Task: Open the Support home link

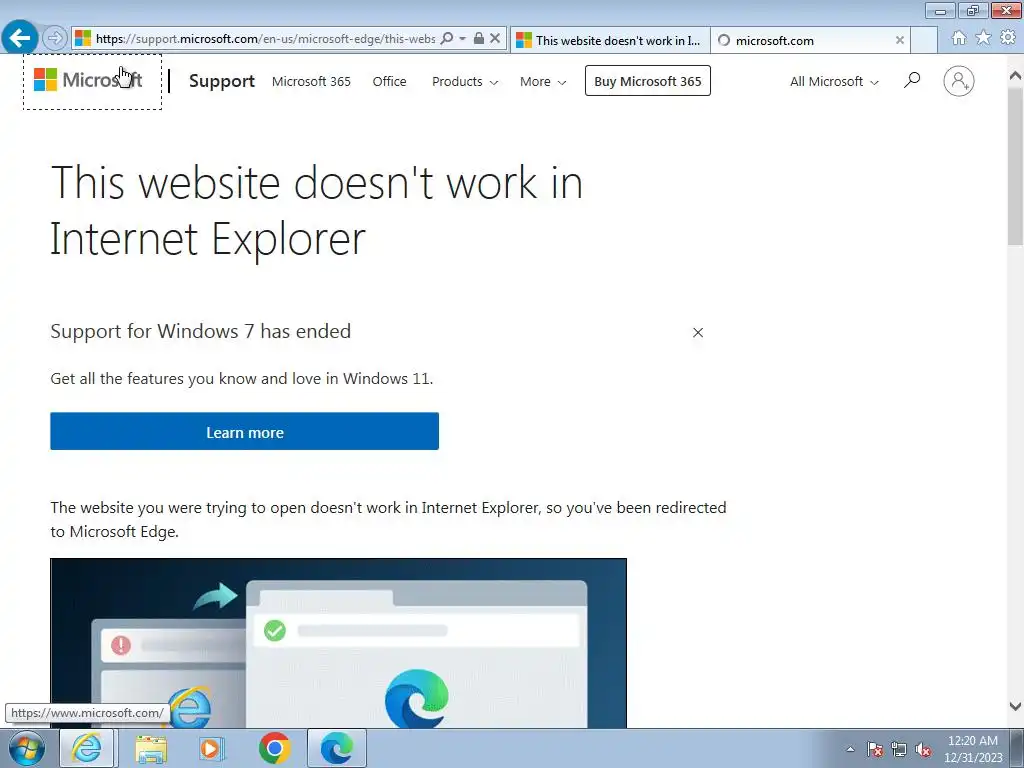Action: tap(221, 81)
